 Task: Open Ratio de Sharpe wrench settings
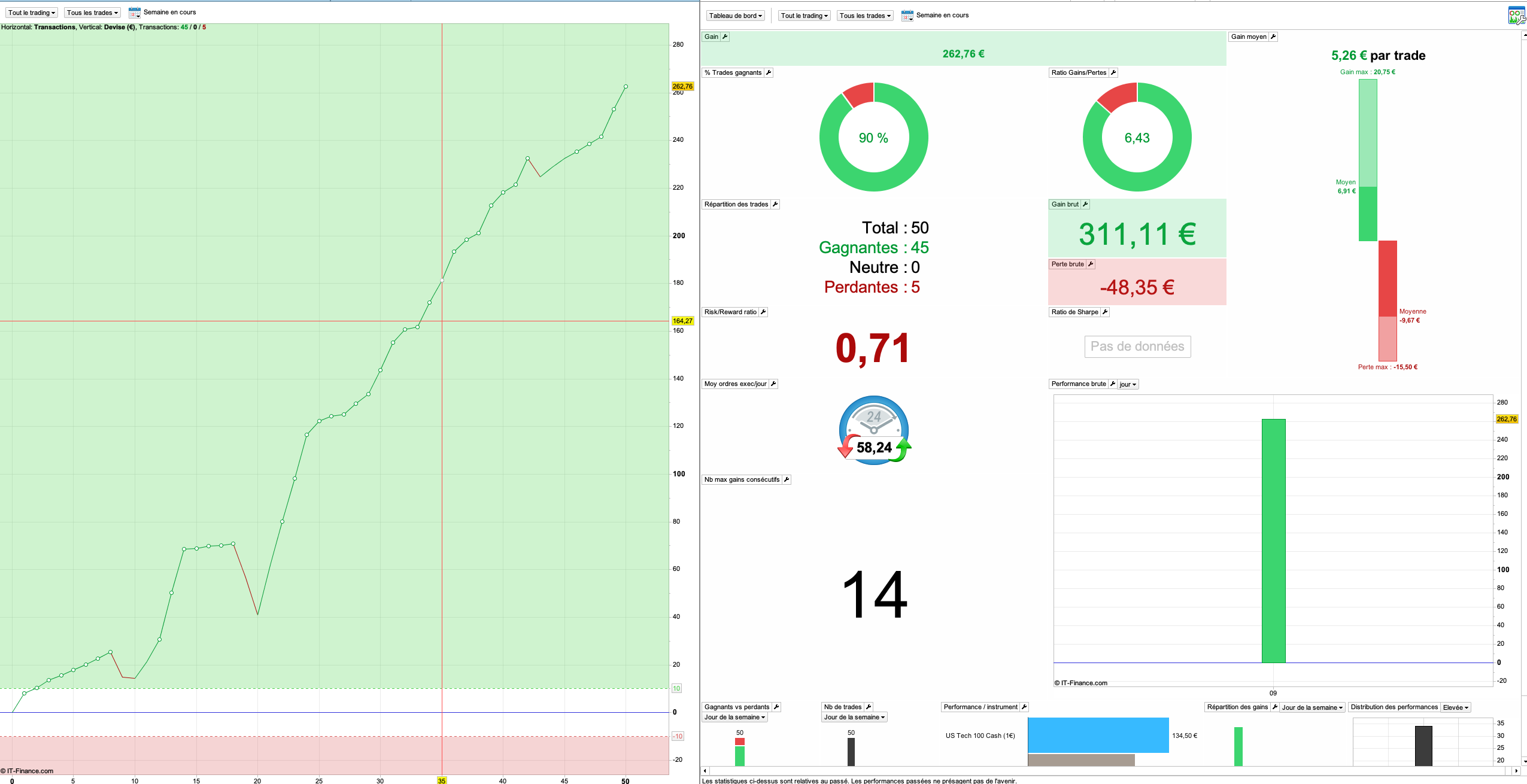coord(1105,312)
